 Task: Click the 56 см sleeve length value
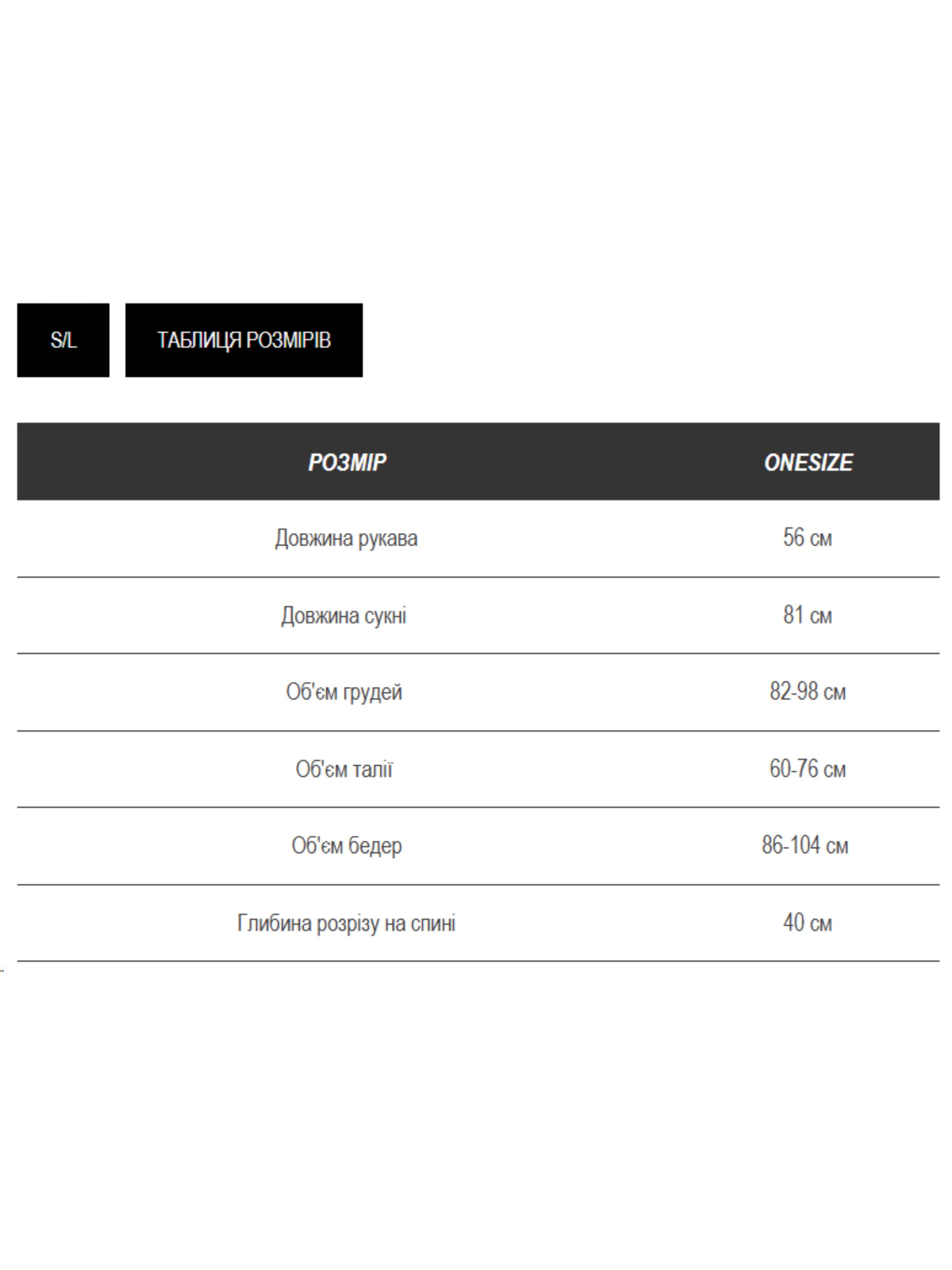(807, 538)
